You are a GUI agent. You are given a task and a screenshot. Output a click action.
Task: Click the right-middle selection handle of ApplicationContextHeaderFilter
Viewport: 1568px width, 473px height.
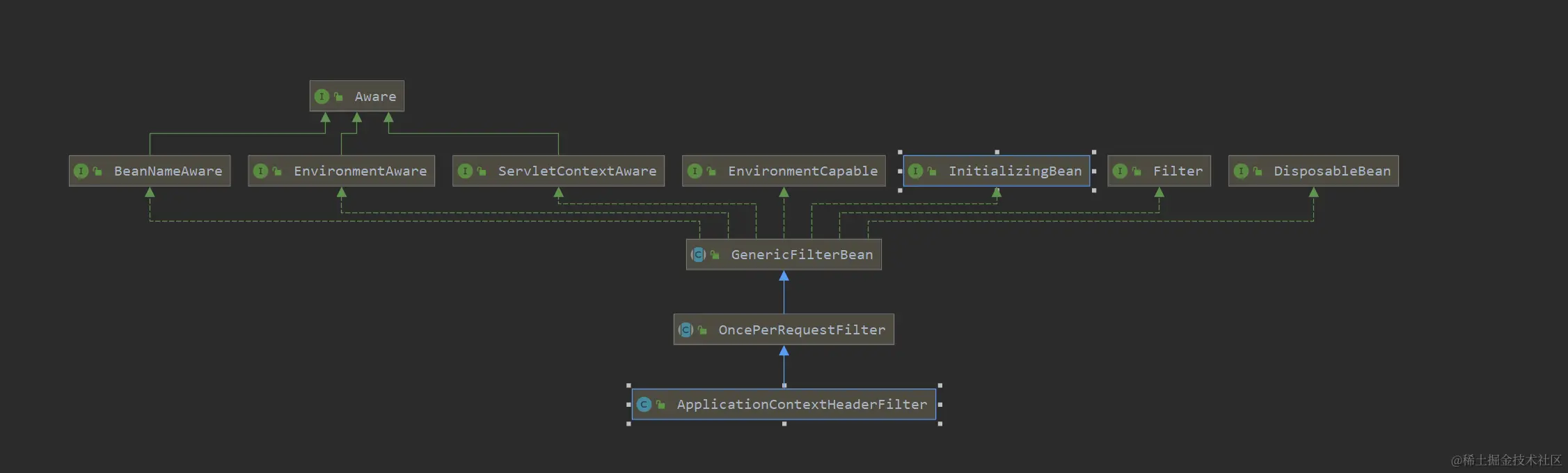point(940,404)
